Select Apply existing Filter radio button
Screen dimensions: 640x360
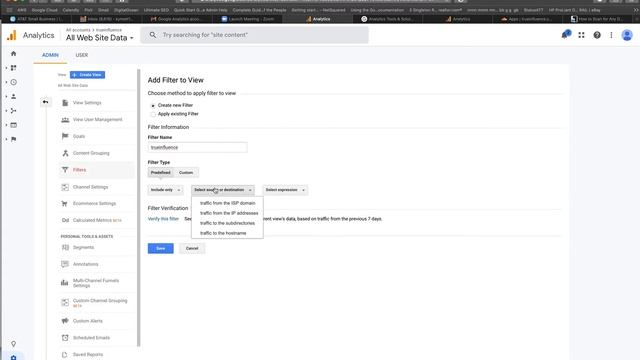[x=153, y=114]
